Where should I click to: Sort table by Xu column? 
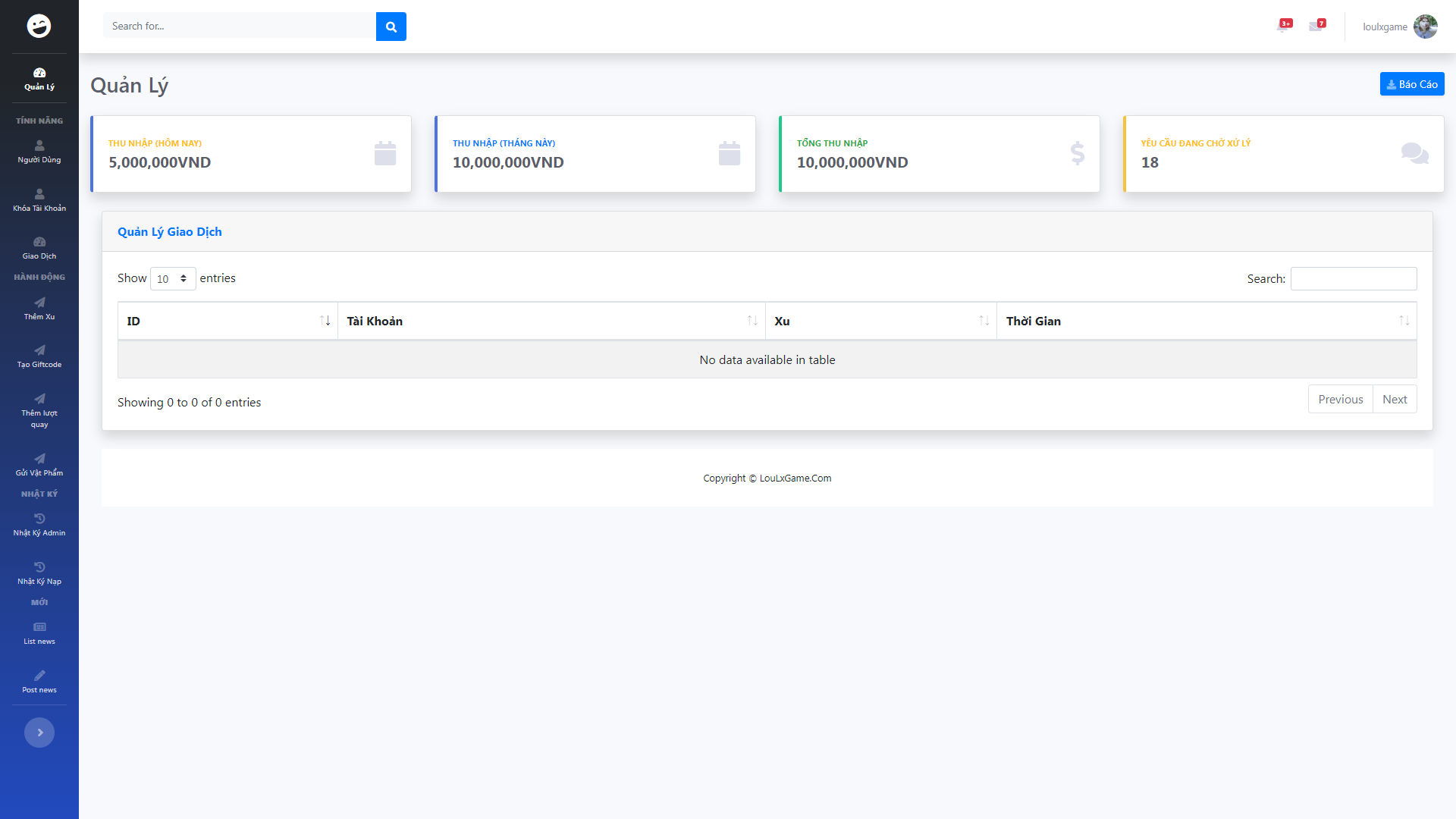[x=880, y=321]
